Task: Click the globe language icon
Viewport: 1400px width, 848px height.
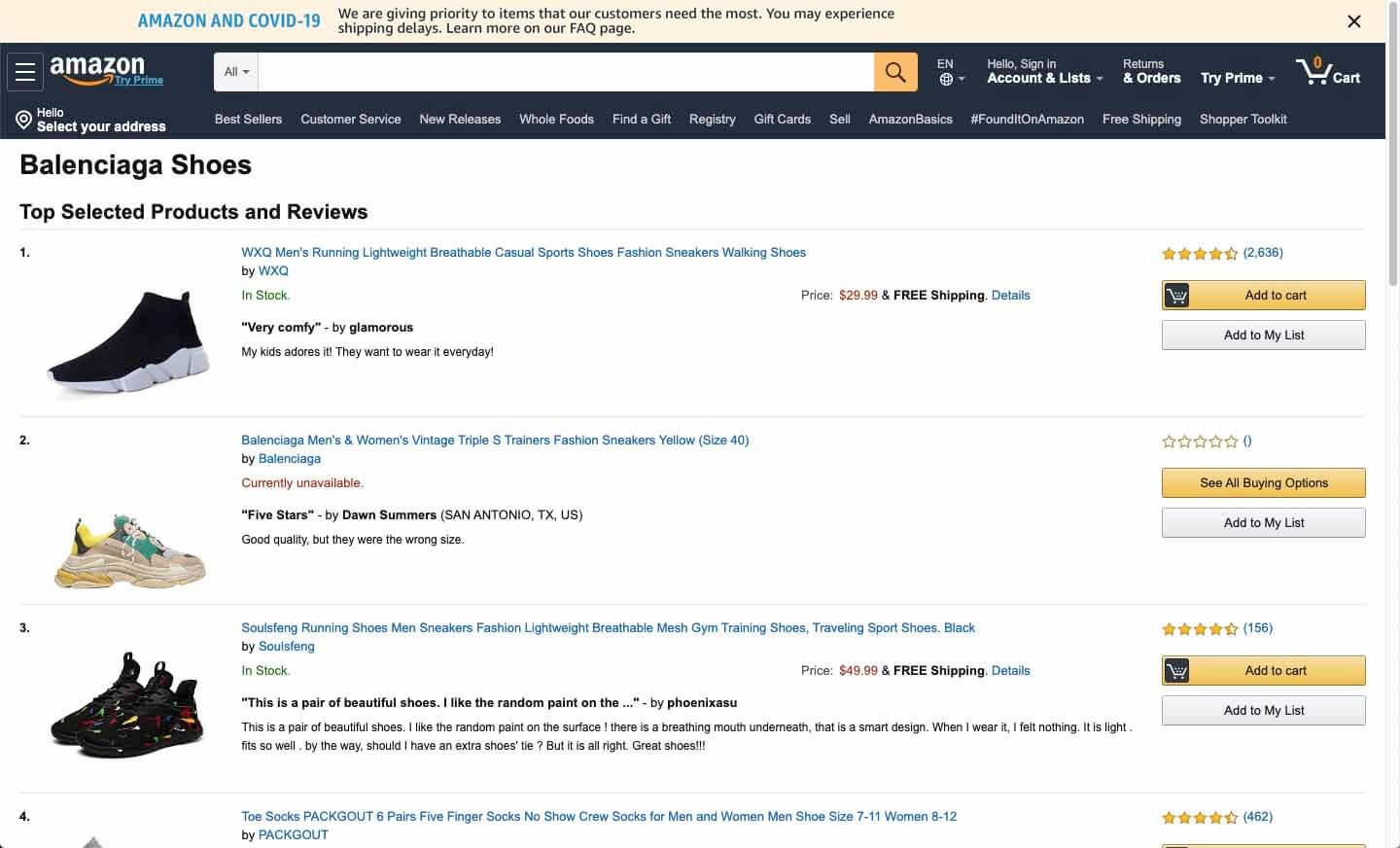Action: click(x=946, y=80)
